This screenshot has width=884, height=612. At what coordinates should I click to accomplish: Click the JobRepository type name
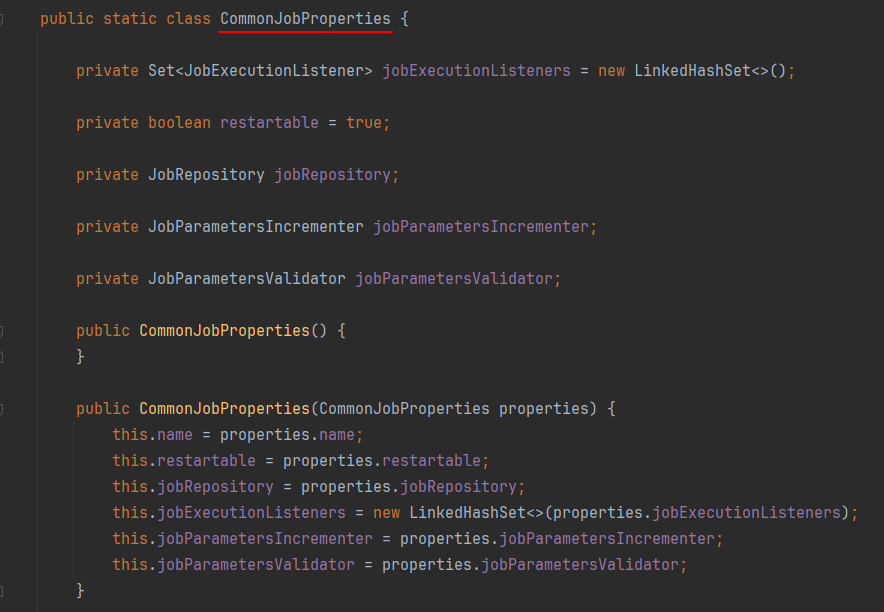[206, 175]
